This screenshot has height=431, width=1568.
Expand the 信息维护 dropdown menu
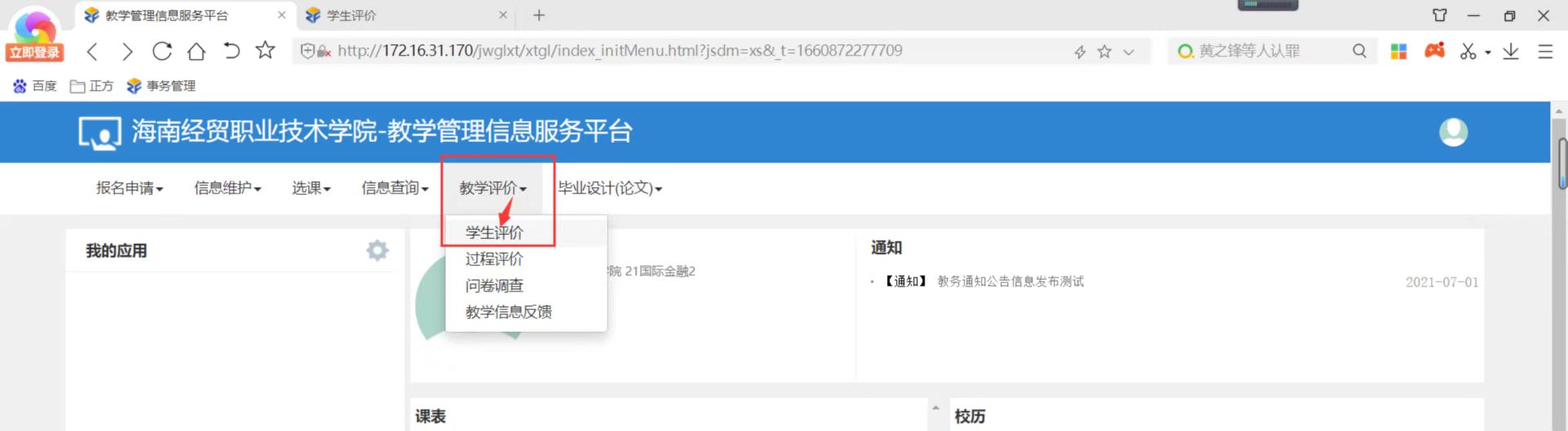(227, 189)
